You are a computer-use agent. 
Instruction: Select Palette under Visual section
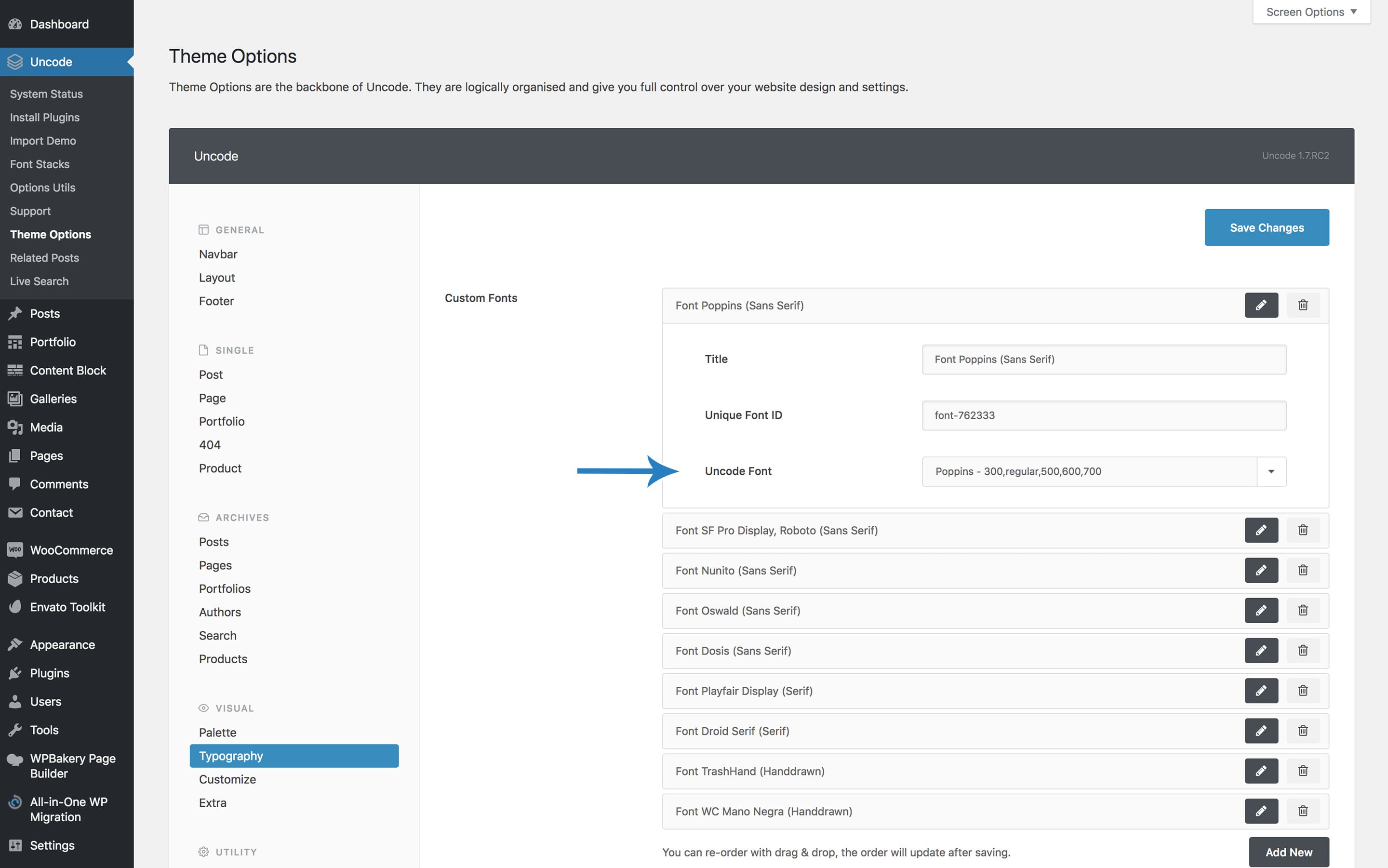[x=217, y=732]
